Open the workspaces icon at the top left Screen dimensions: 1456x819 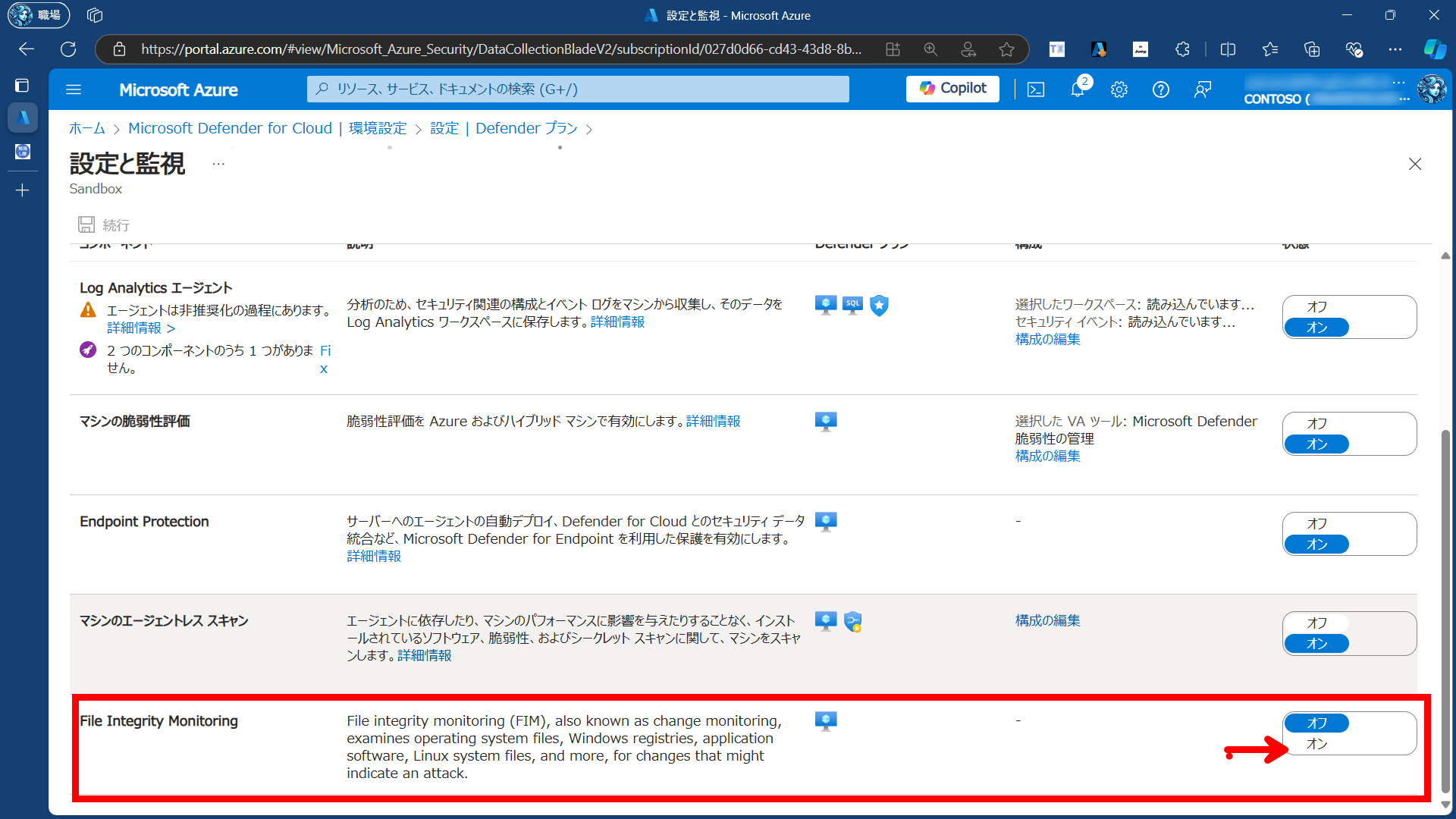click(95, 15)
